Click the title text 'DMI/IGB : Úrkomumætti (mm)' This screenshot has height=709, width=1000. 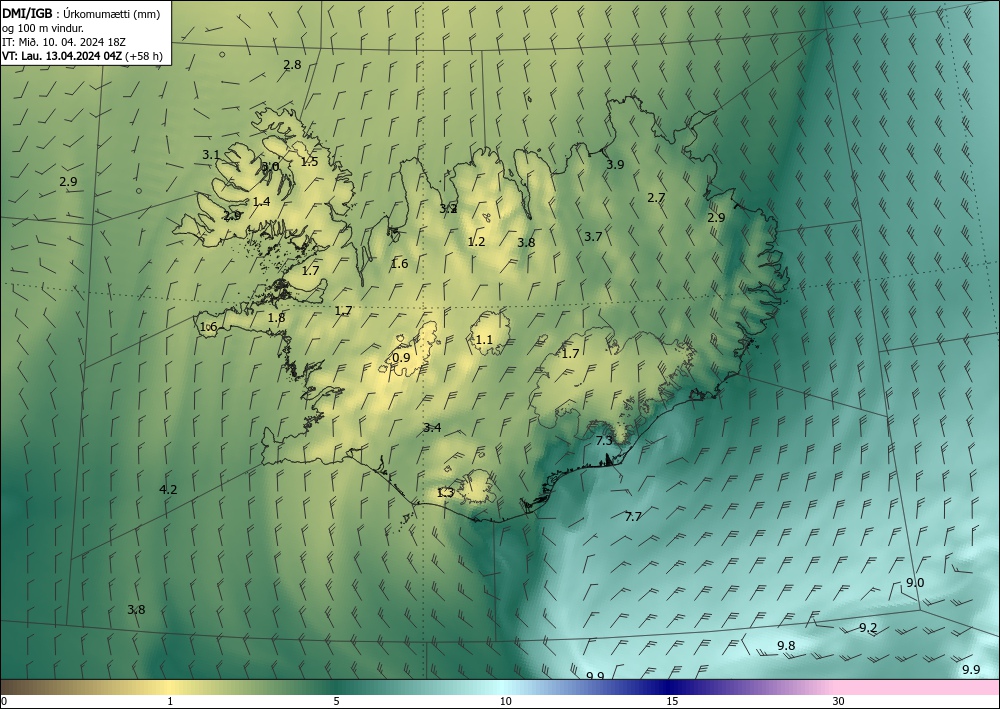click(81, 13)
